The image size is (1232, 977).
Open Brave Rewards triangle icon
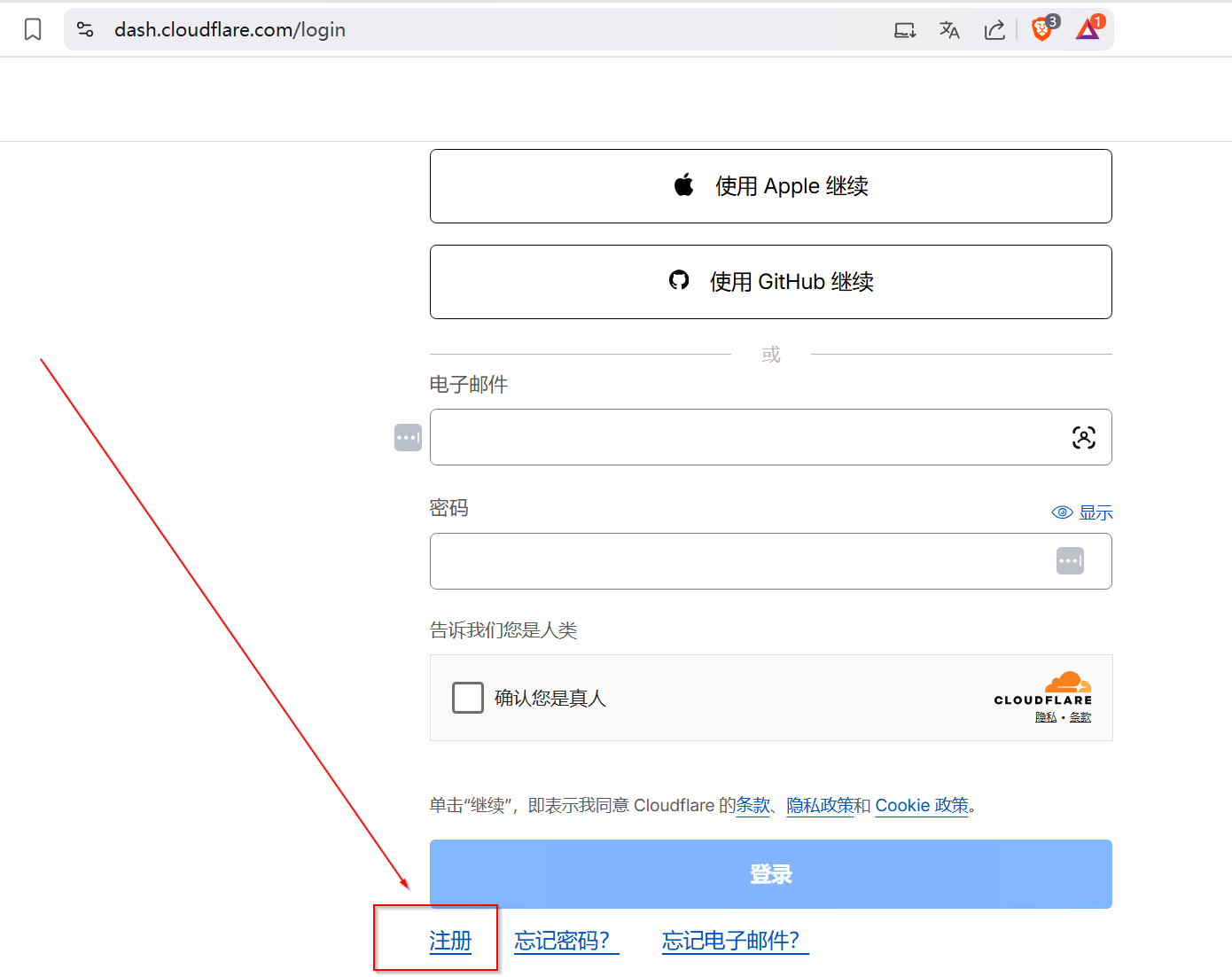tap(1089, 28)
